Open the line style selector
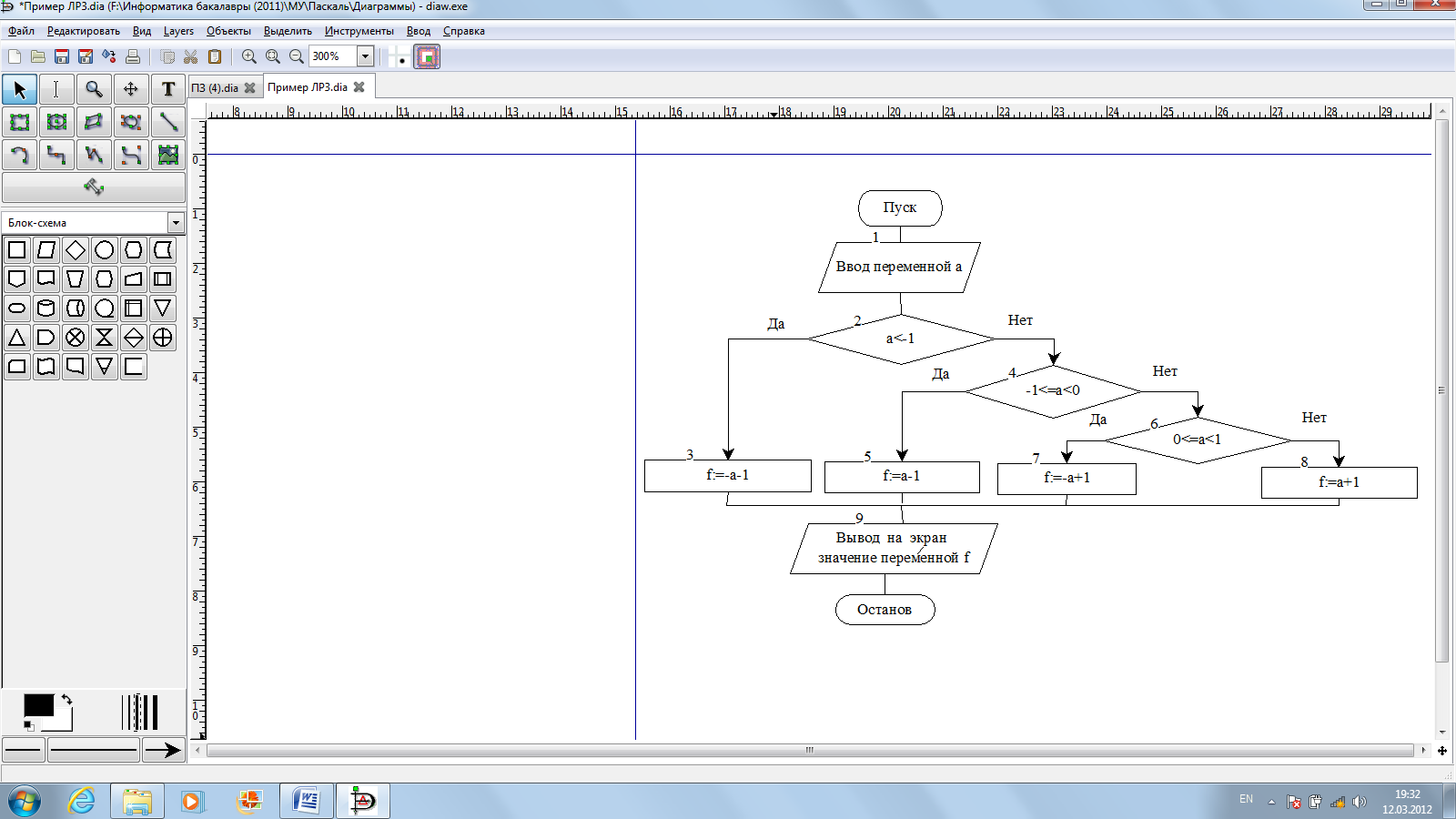Viewport: 1456px width, 819px height. pyautogui.click(x=94, y=750)
